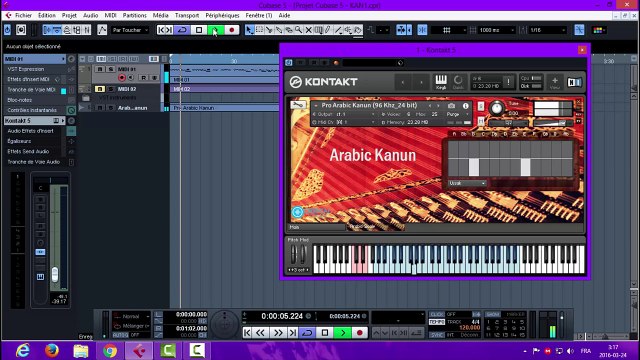Toggle Mute on MIDI 01 track
Viewport: 640px width, 360px height.
100,69
